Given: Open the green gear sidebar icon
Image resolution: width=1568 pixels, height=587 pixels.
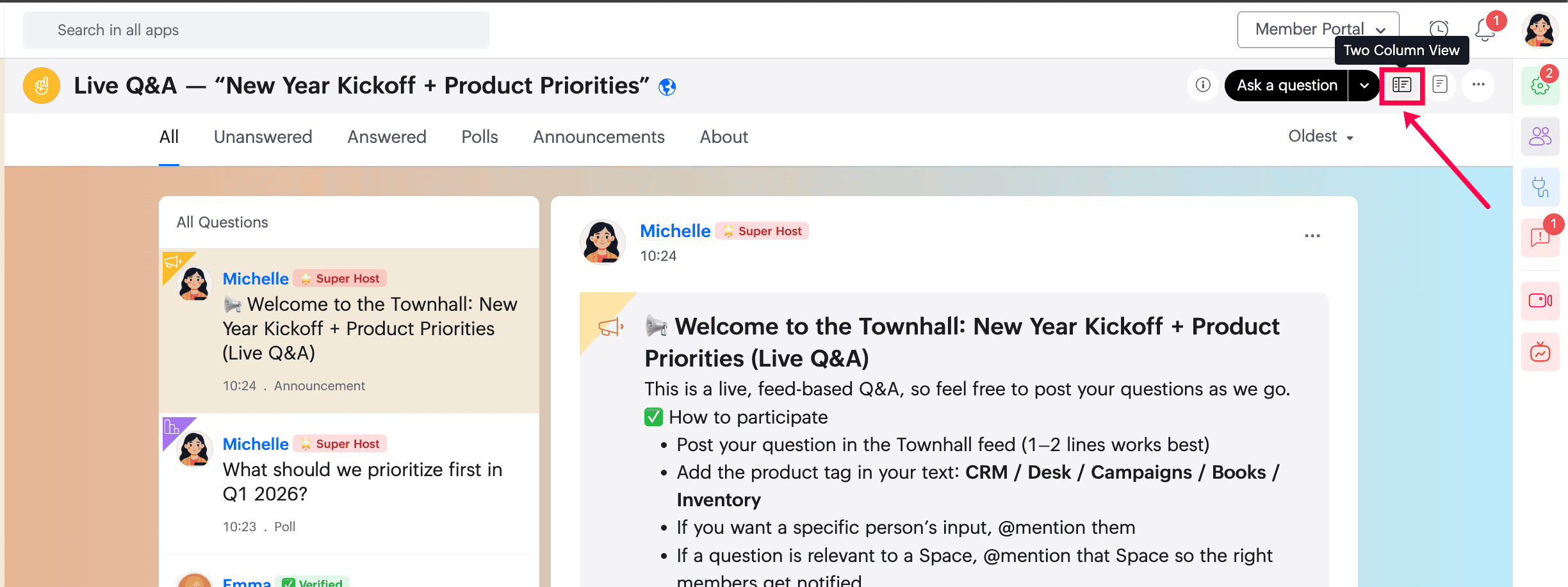Looking at the screenshot, I should [1540, 86].
